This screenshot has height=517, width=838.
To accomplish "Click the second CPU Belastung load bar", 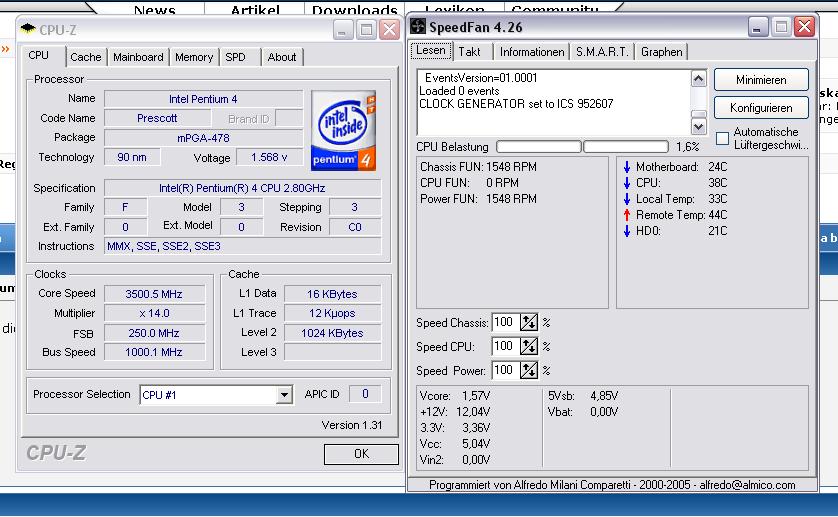I will (626, 146).
